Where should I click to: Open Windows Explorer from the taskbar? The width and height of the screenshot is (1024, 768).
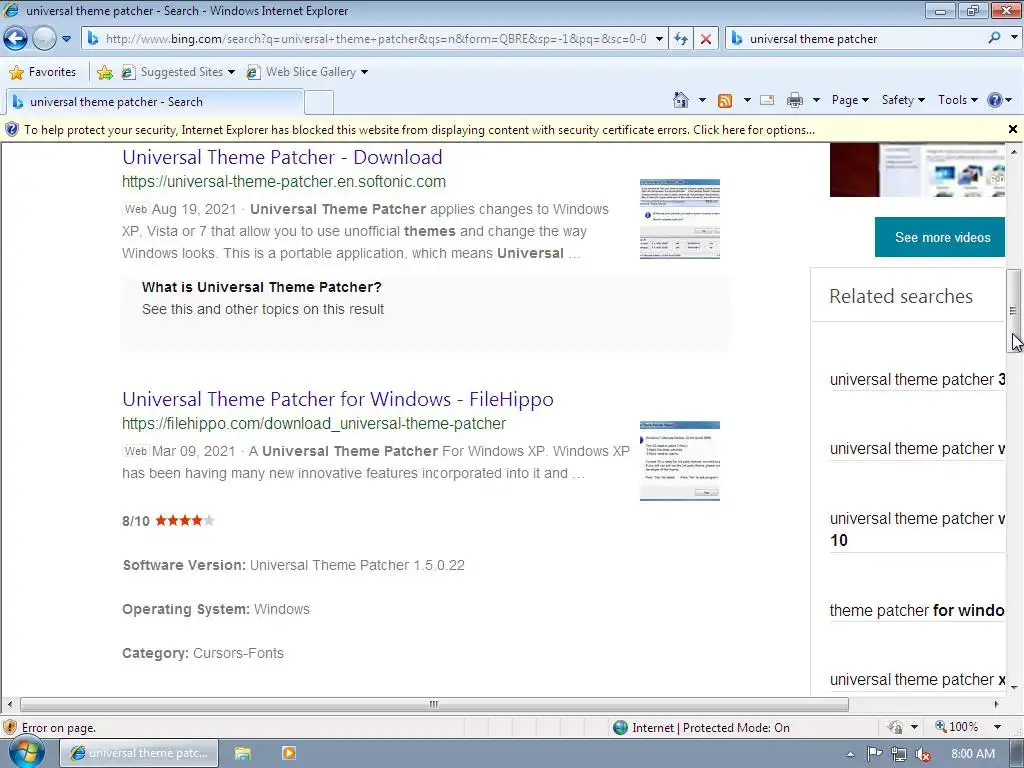tap(243, 754)
